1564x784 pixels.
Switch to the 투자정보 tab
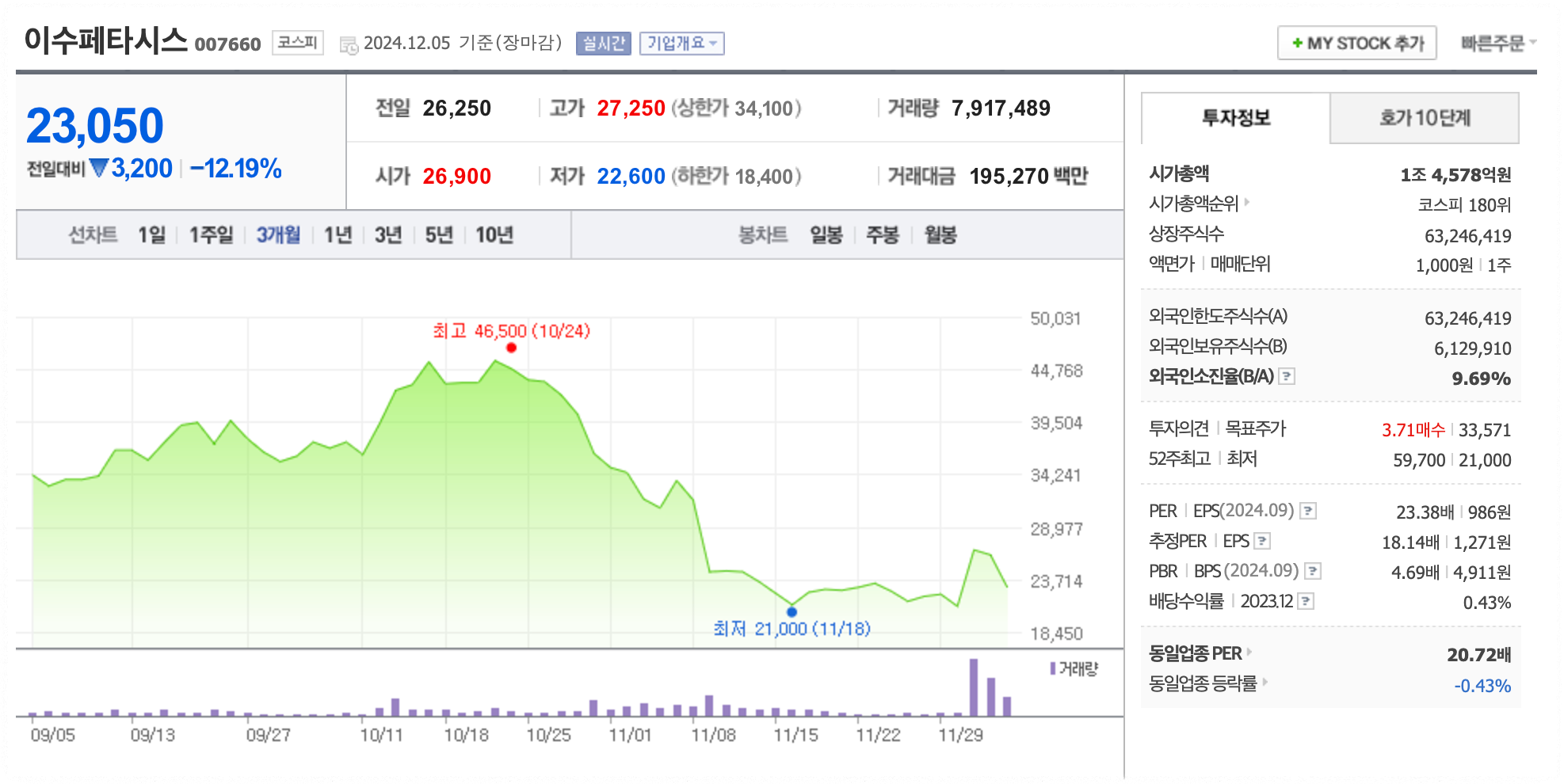[x=1236, y=118]
